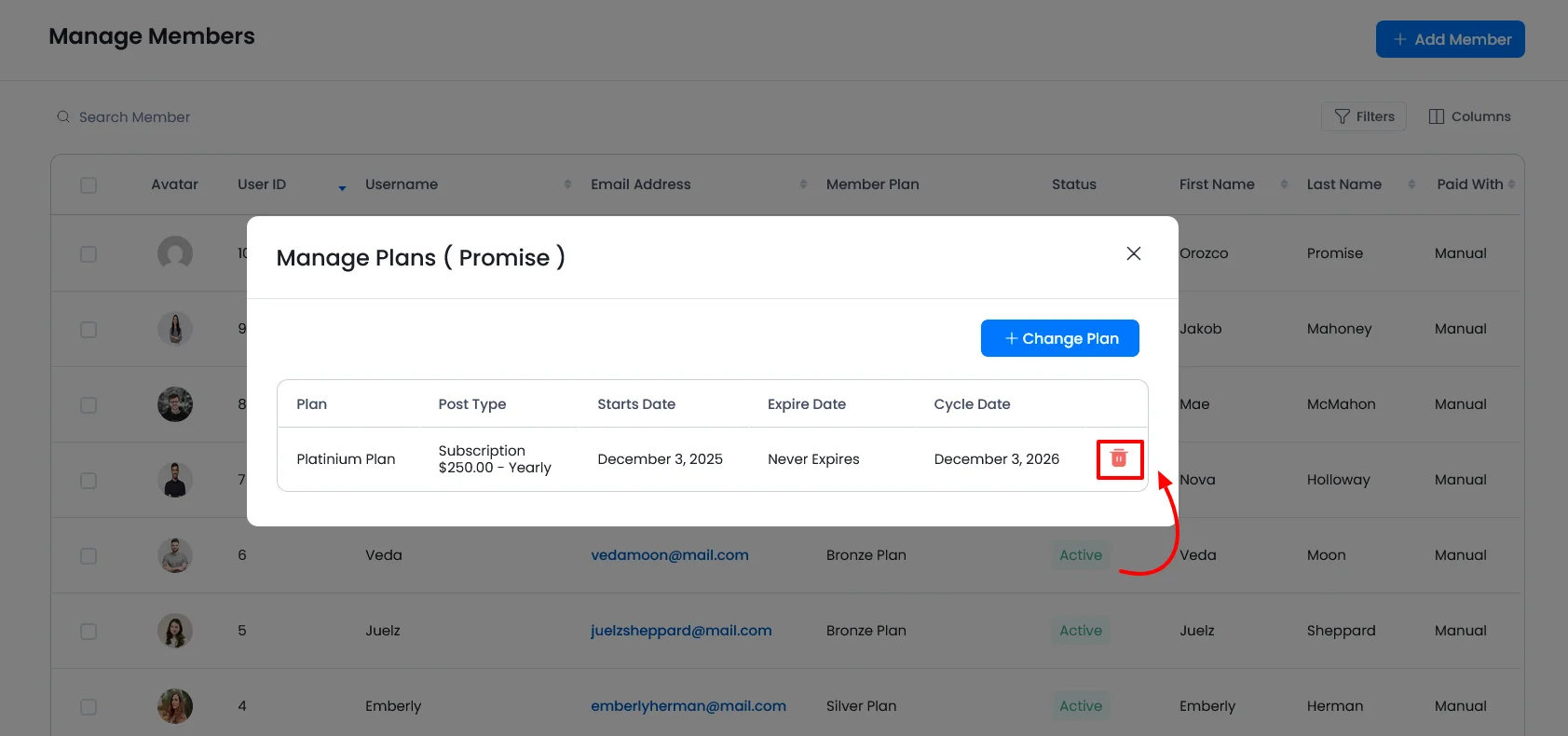Open the Columns chooser
The height and width of the screenshot is (736, 1568).
1469,116
